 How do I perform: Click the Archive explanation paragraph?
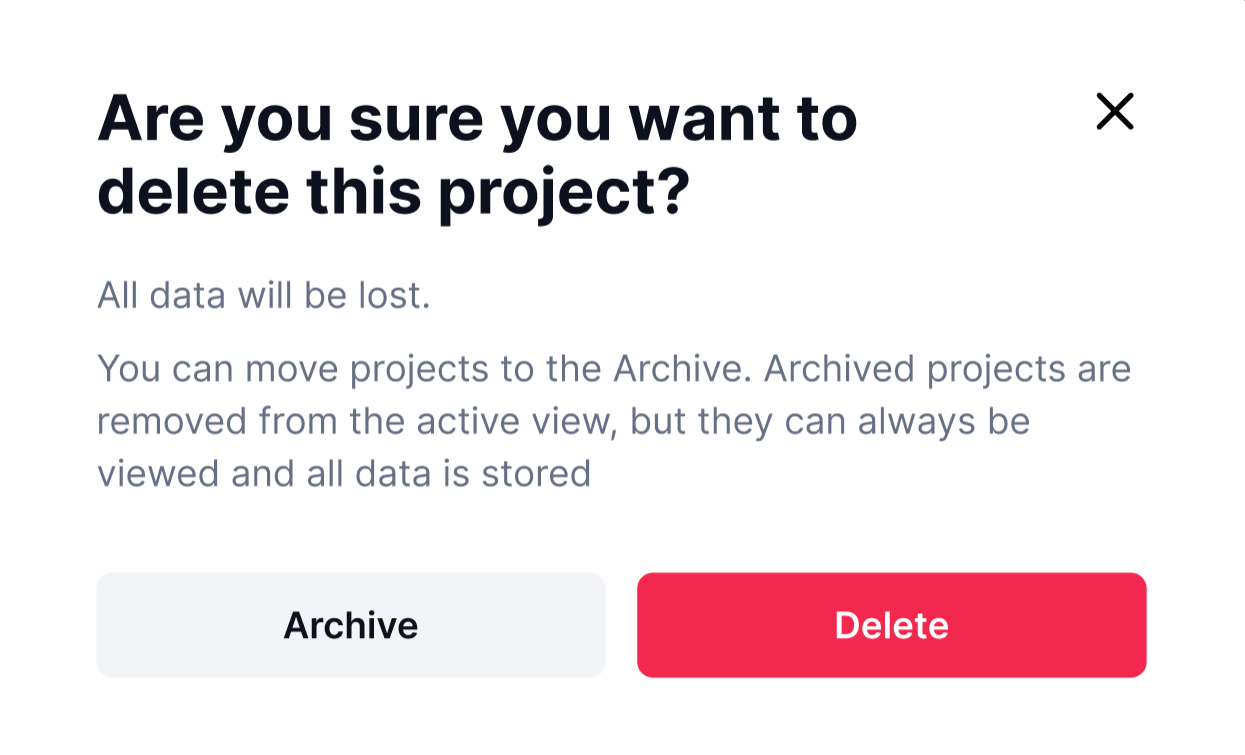tap(614, 421)
